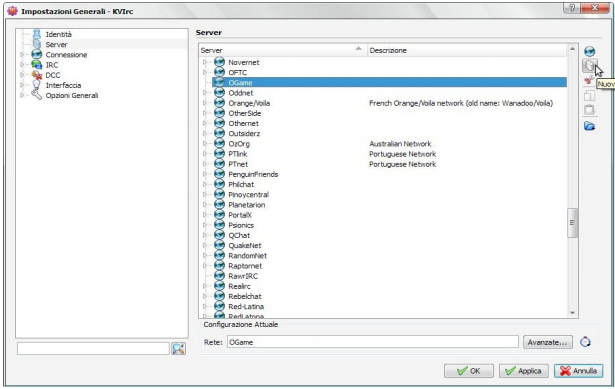Expand the DCC tree node

(x=22, y=75)
